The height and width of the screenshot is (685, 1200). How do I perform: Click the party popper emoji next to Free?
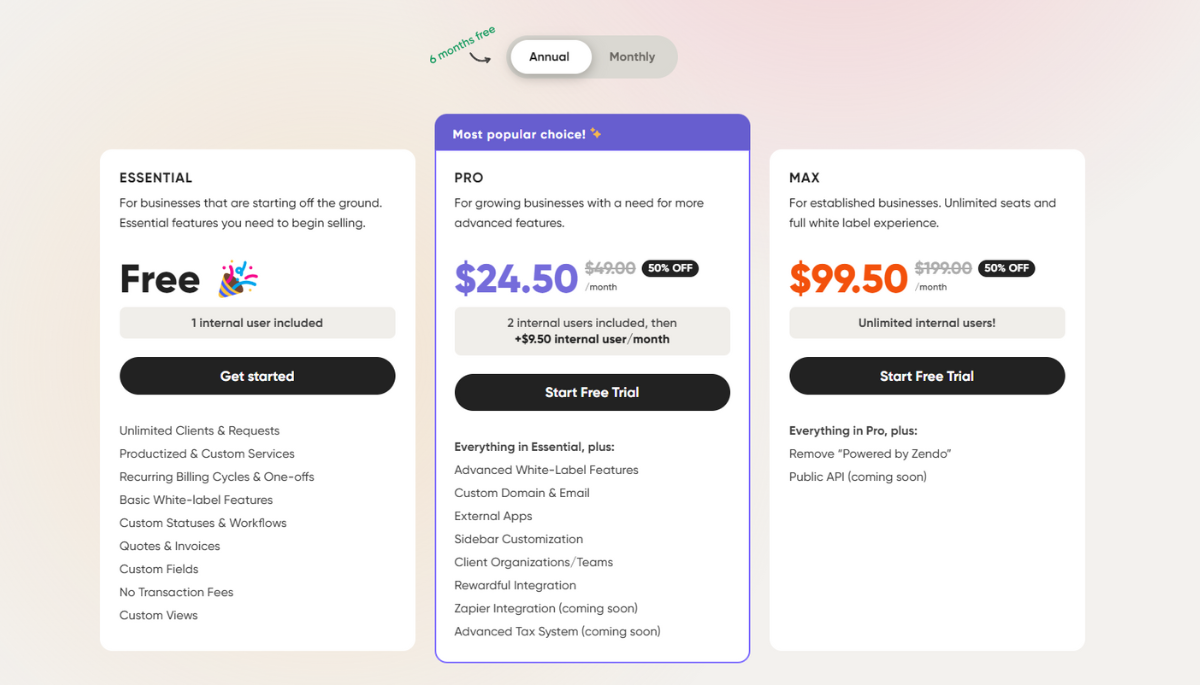(237, 279)
